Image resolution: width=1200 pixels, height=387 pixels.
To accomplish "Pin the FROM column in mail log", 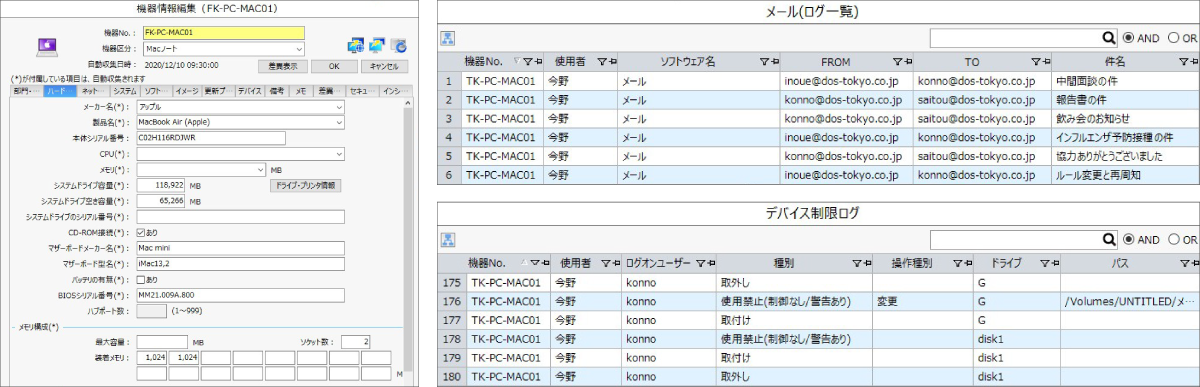I will click(x=908, y=62).
